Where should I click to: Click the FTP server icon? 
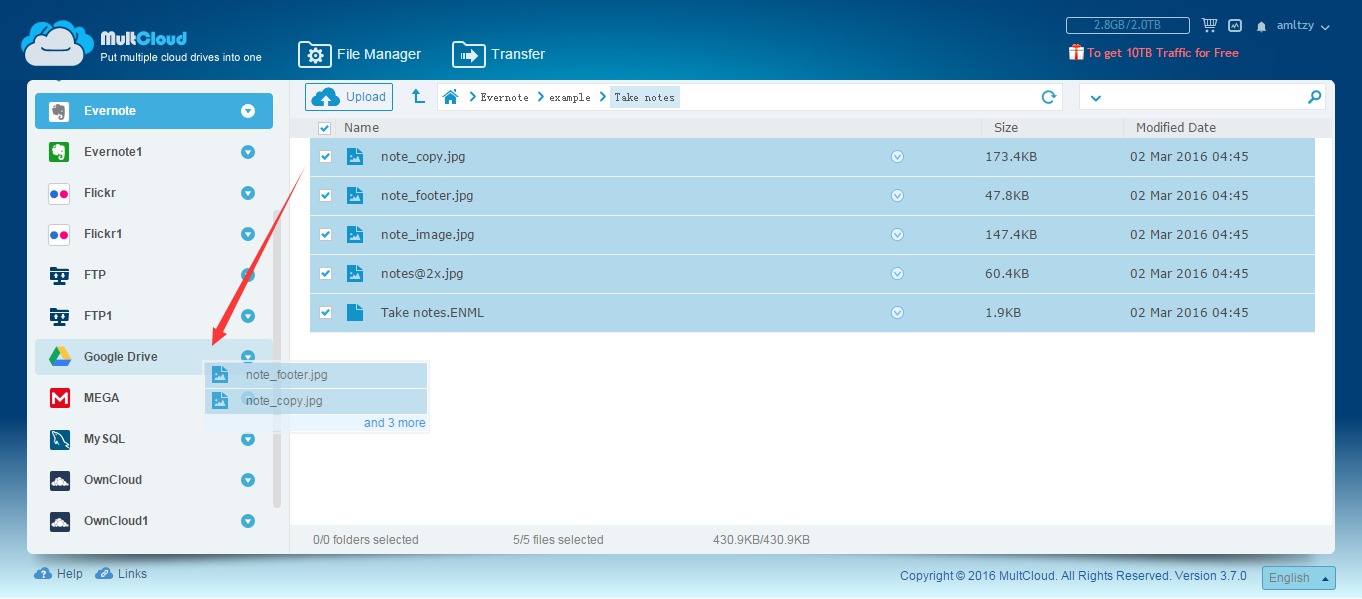pos(59,275)
